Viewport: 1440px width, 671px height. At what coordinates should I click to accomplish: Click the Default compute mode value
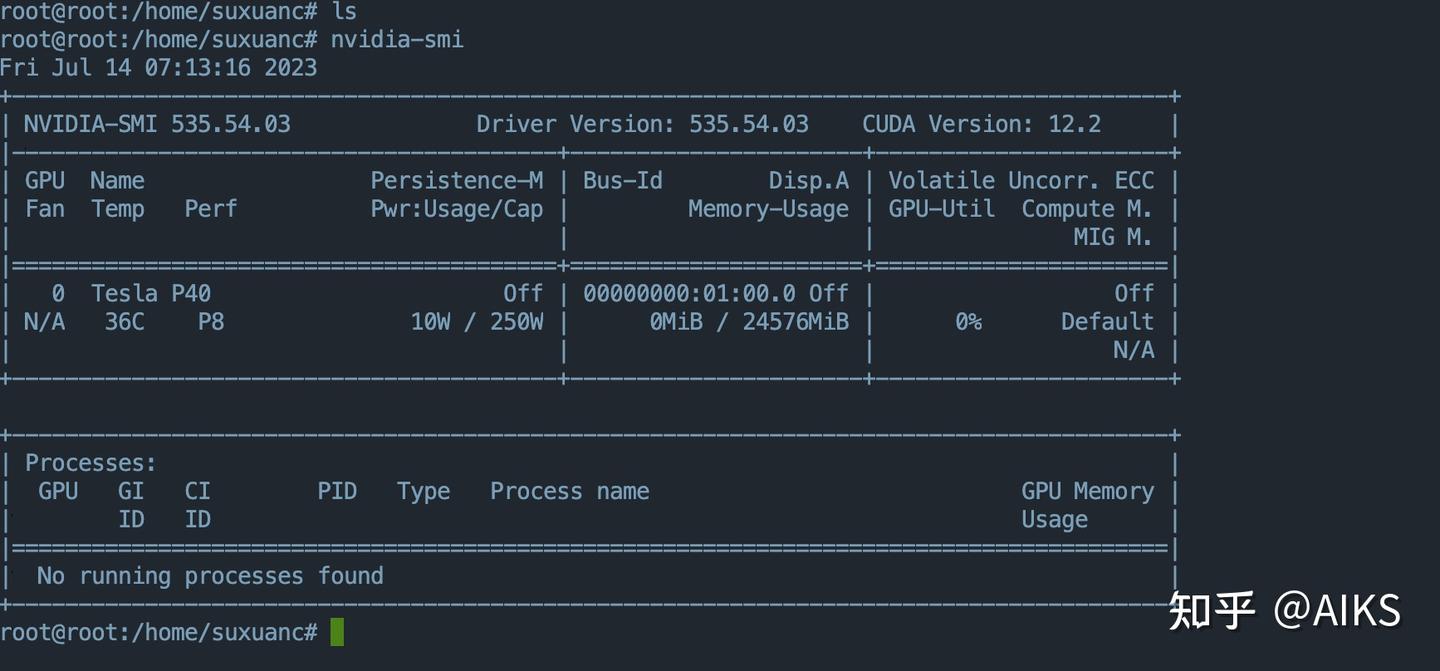coord(1107,321)
